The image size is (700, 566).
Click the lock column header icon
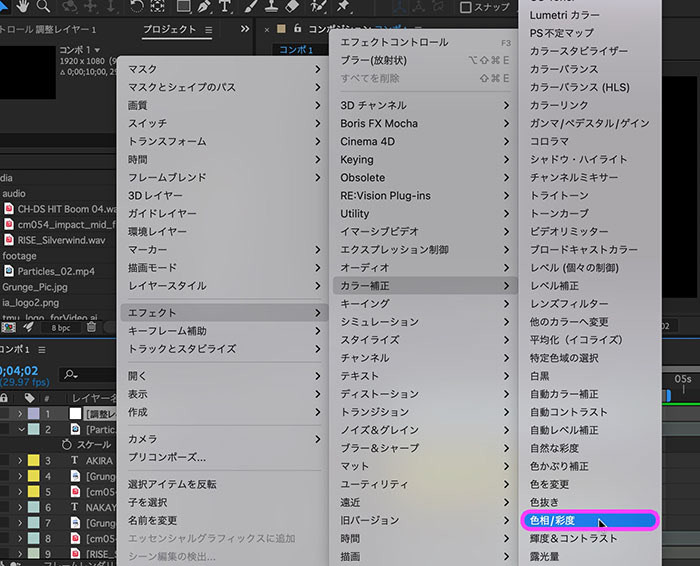(x=4, y=398)
